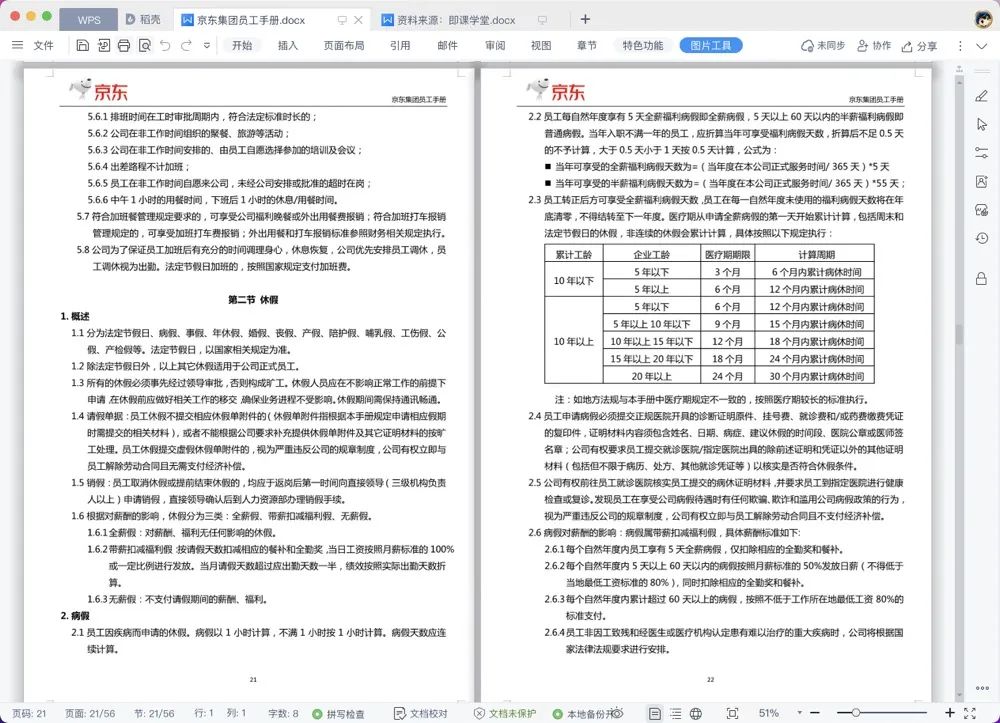Click the lock icon in right sidebar
The image size is (1000, 723).
tap(982, 279)
